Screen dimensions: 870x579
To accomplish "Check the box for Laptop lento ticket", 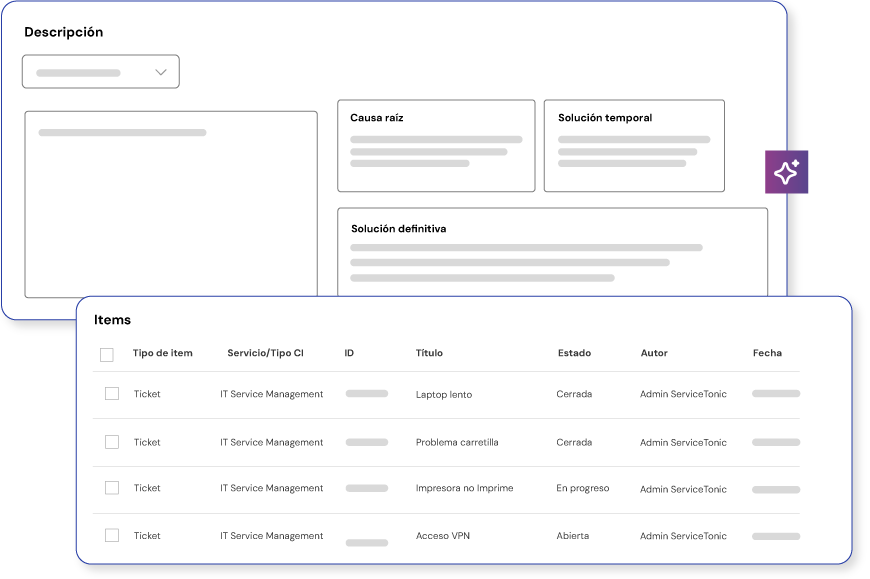I will coord(112,394).
